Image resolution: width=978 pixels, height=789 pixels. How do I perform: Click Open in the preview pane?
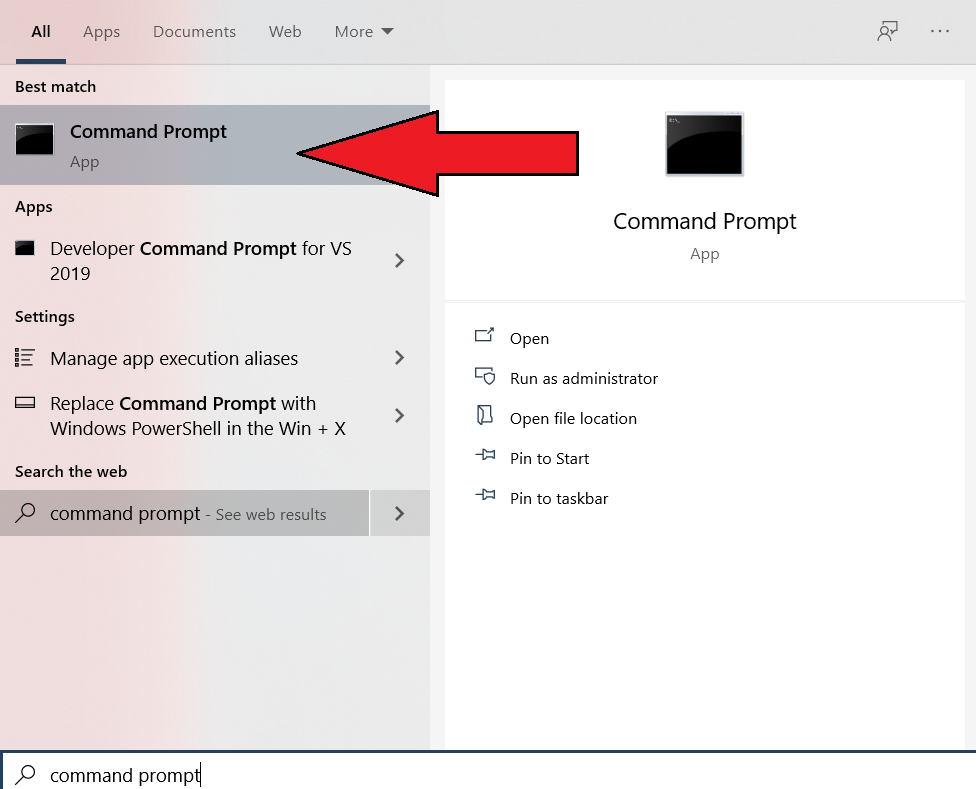pyautogui.click(x=529, y=339)
